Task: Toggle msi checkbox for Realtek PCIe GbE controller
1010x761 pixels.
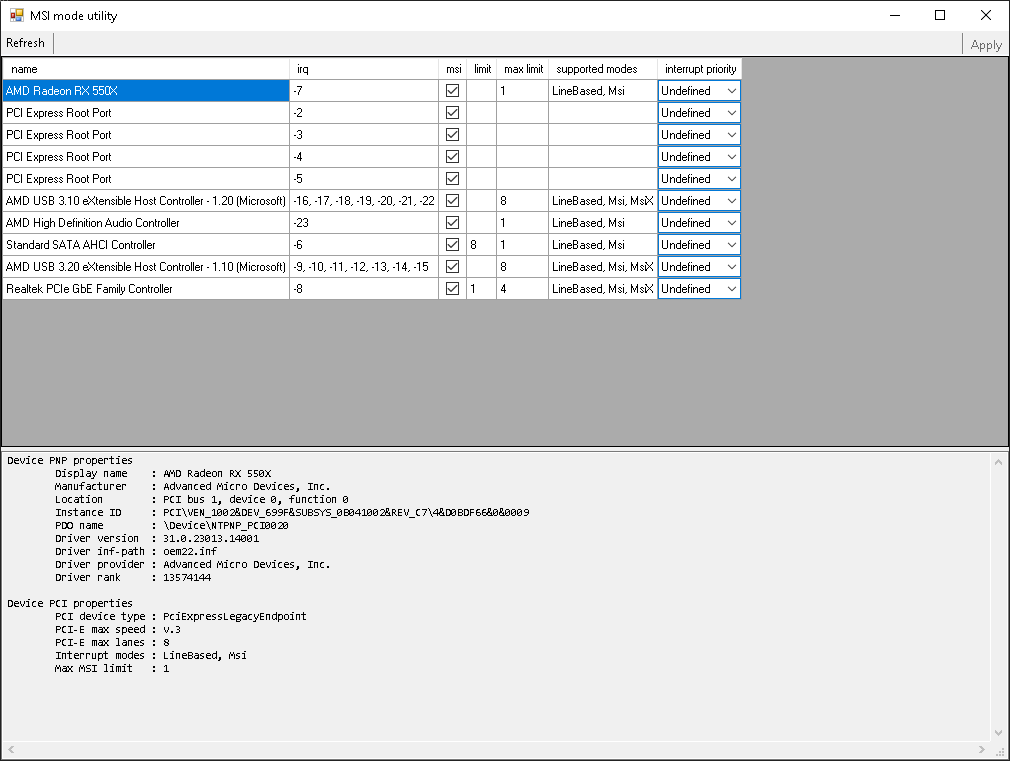Action: pyautogui.click(x=453, y=289)
